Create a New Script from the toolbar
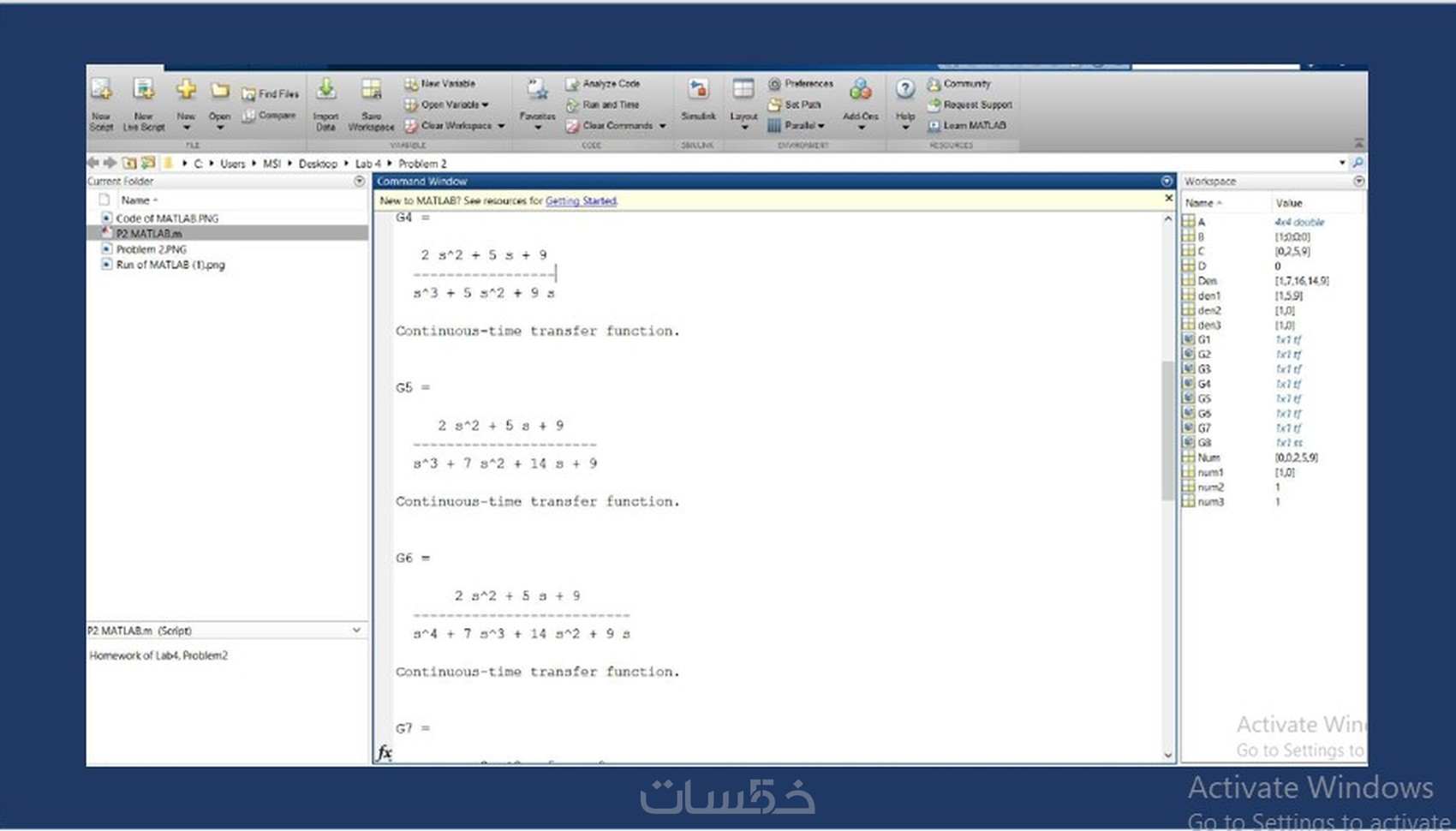This screenshot has width=1456, height=831. tap(101, 104)
